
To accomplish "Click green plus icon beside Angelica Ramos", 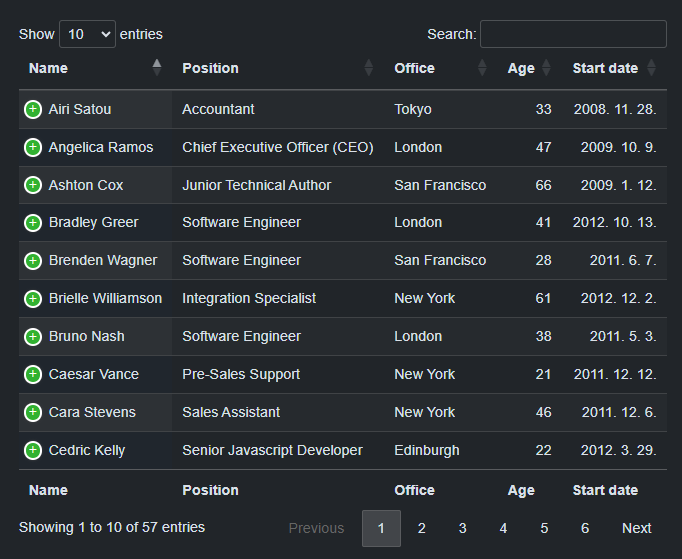I will pyautogui.click(x=33, y=147).
